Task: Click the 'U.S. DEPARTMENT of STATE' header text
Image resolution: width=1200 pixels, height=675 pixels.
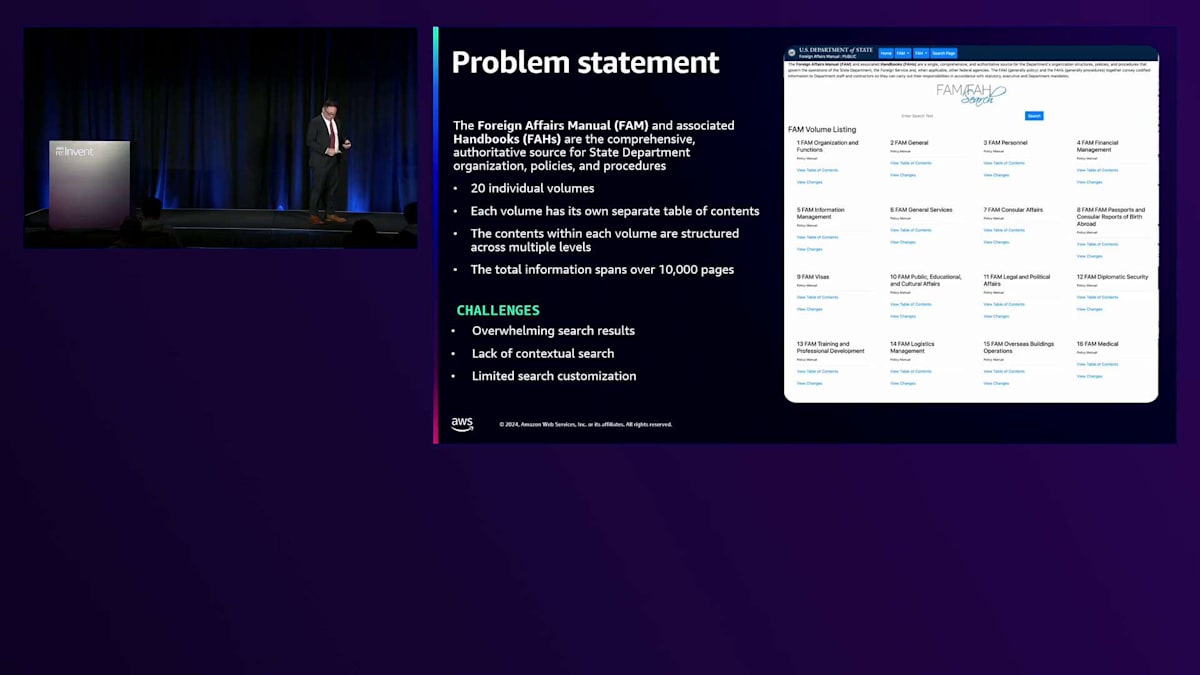Action: pos(836,49)
